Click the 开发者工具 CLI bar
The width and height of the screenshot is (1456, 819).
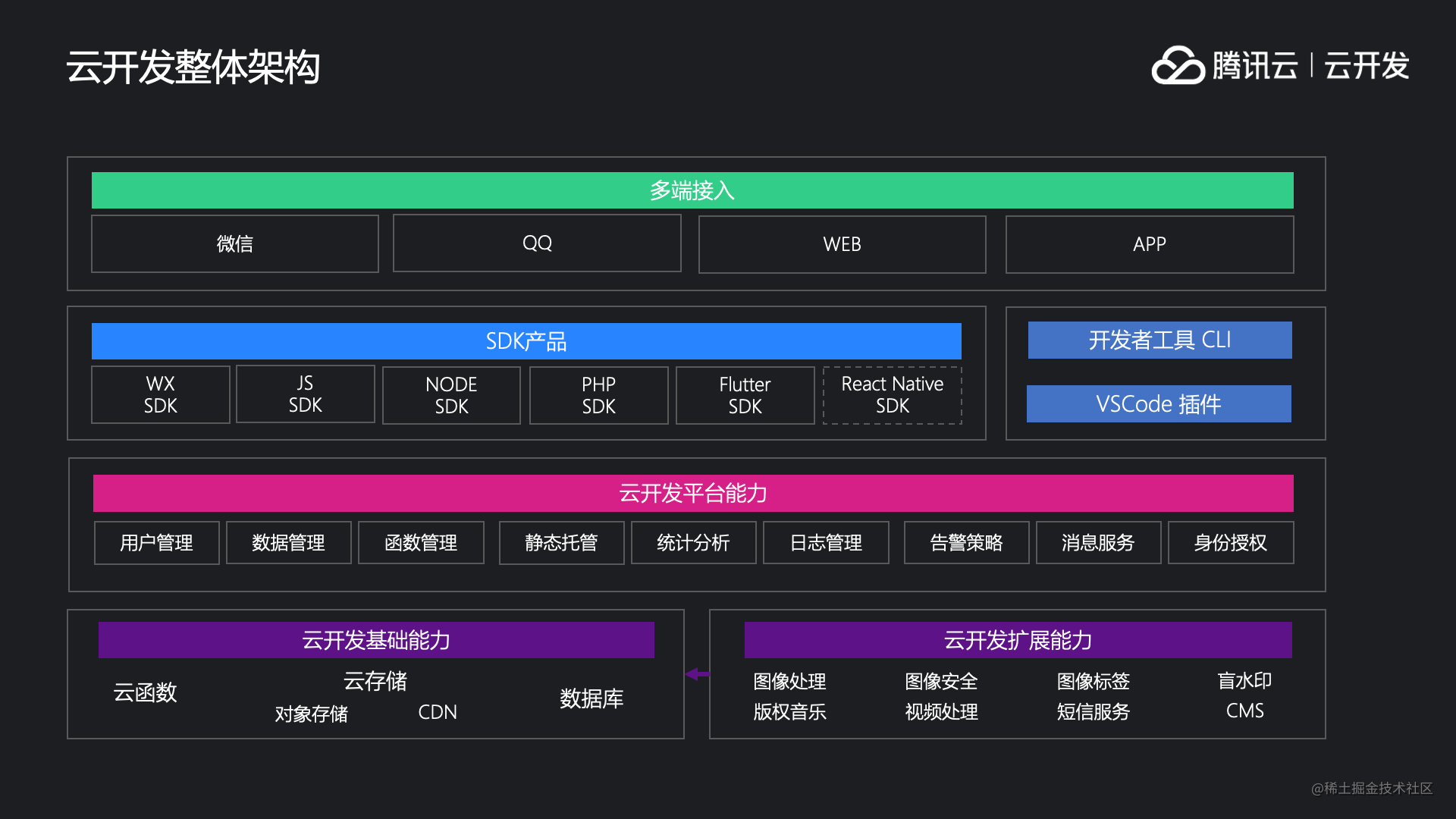[1160, 340]
